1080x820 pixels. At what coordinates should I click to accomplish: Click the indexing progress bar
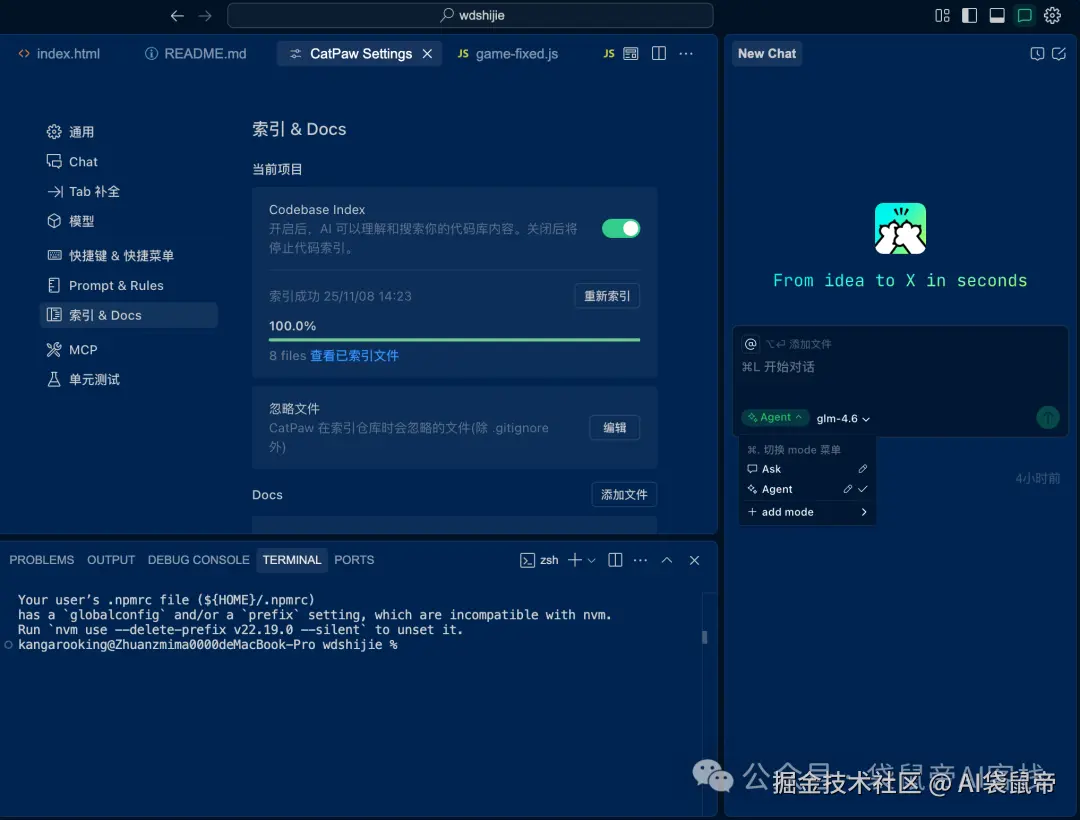click(454, 339)
